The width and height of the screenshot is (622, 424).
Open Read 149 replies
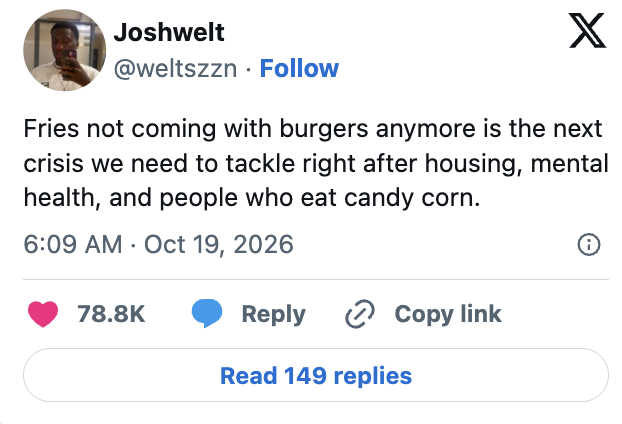[x=316, y=375]
